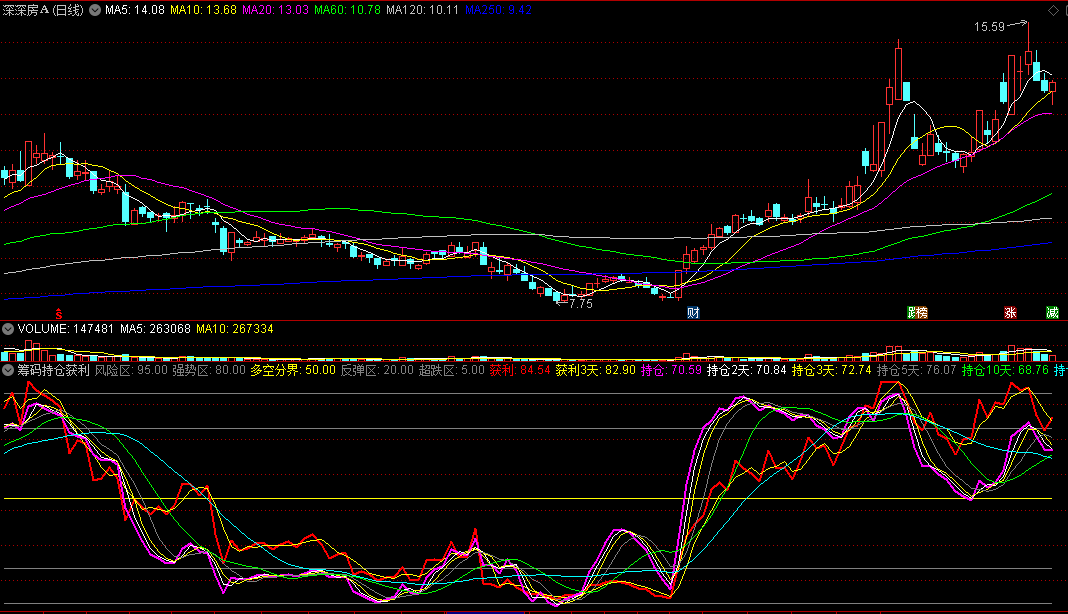Viewport: 1068px width, 614px height.
Task: Open the 筹码持仓获利 indicator dropdown arrow
Action: [x=8, y=370]
